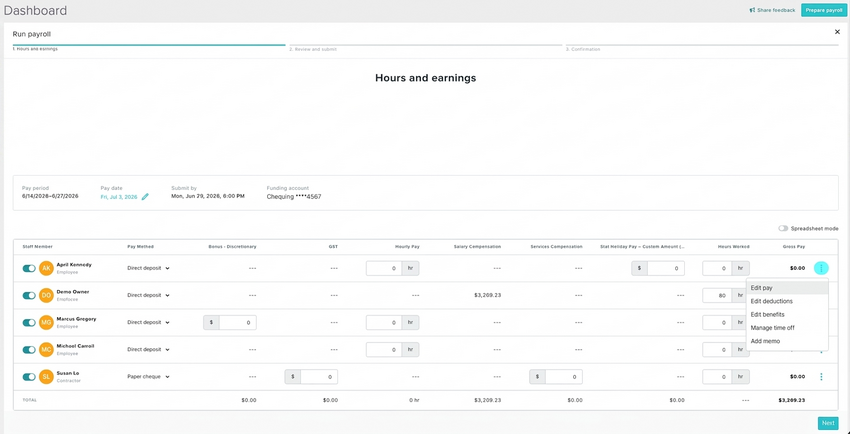Viewport: 850px width, 434px height.
Task: Click the Dashboard page title
Action: [x=35, y=10]
